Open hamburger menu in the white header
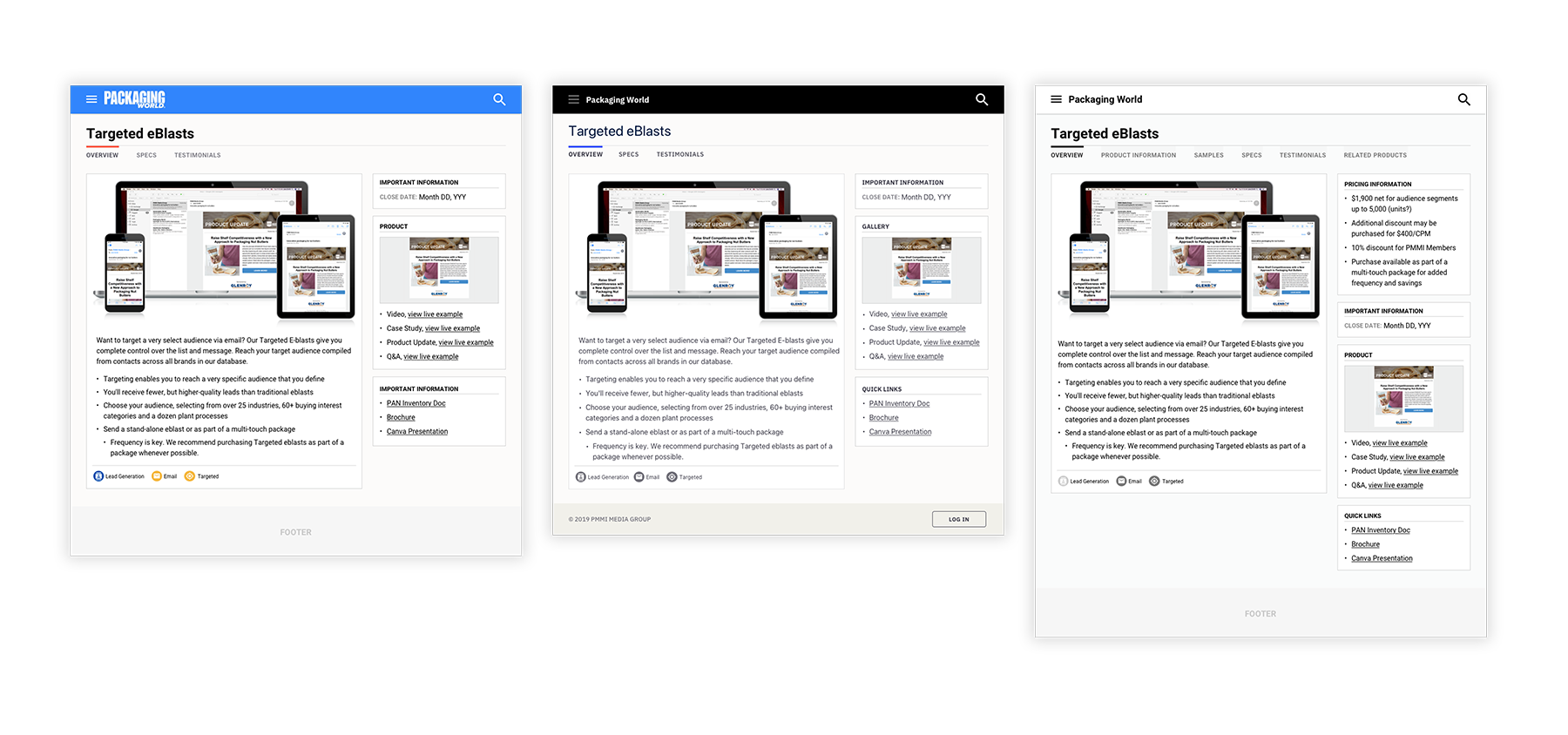This screenshot has height=735, width=1568. (1056, 99)
